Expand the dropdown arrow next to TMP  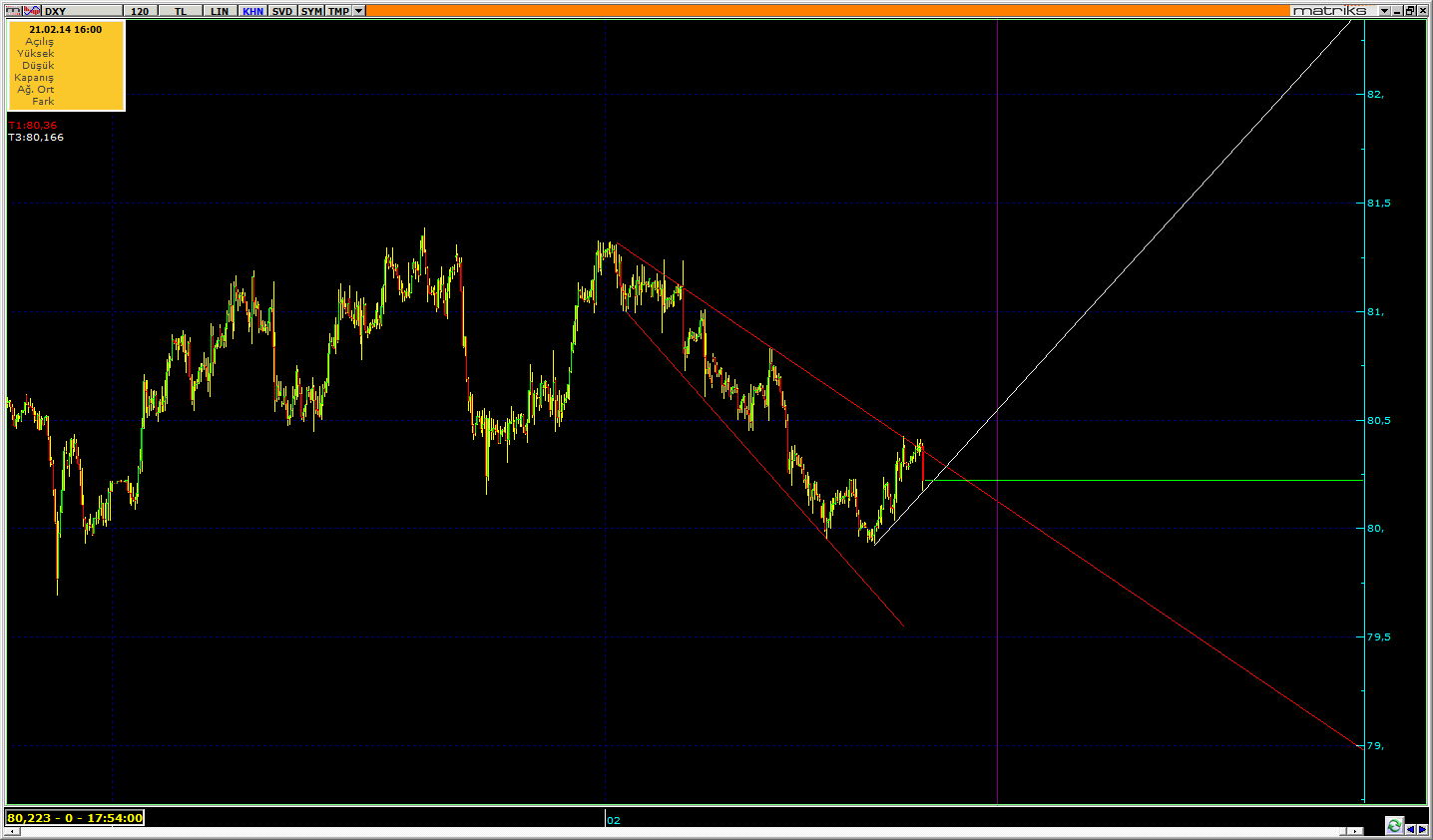[x=359, y=11]
